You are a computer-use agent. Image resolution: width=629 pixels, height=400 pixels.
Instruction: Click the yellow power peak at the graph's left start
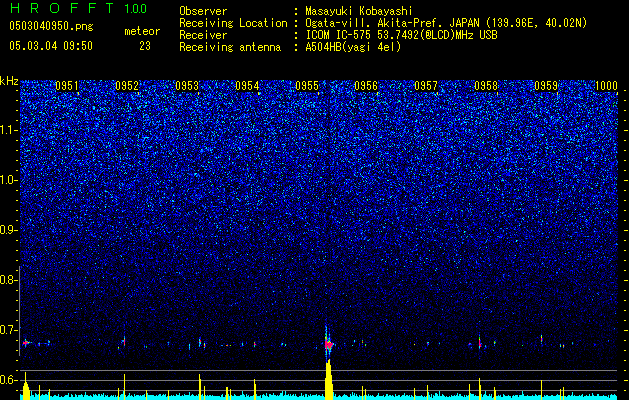coord(26,386)
